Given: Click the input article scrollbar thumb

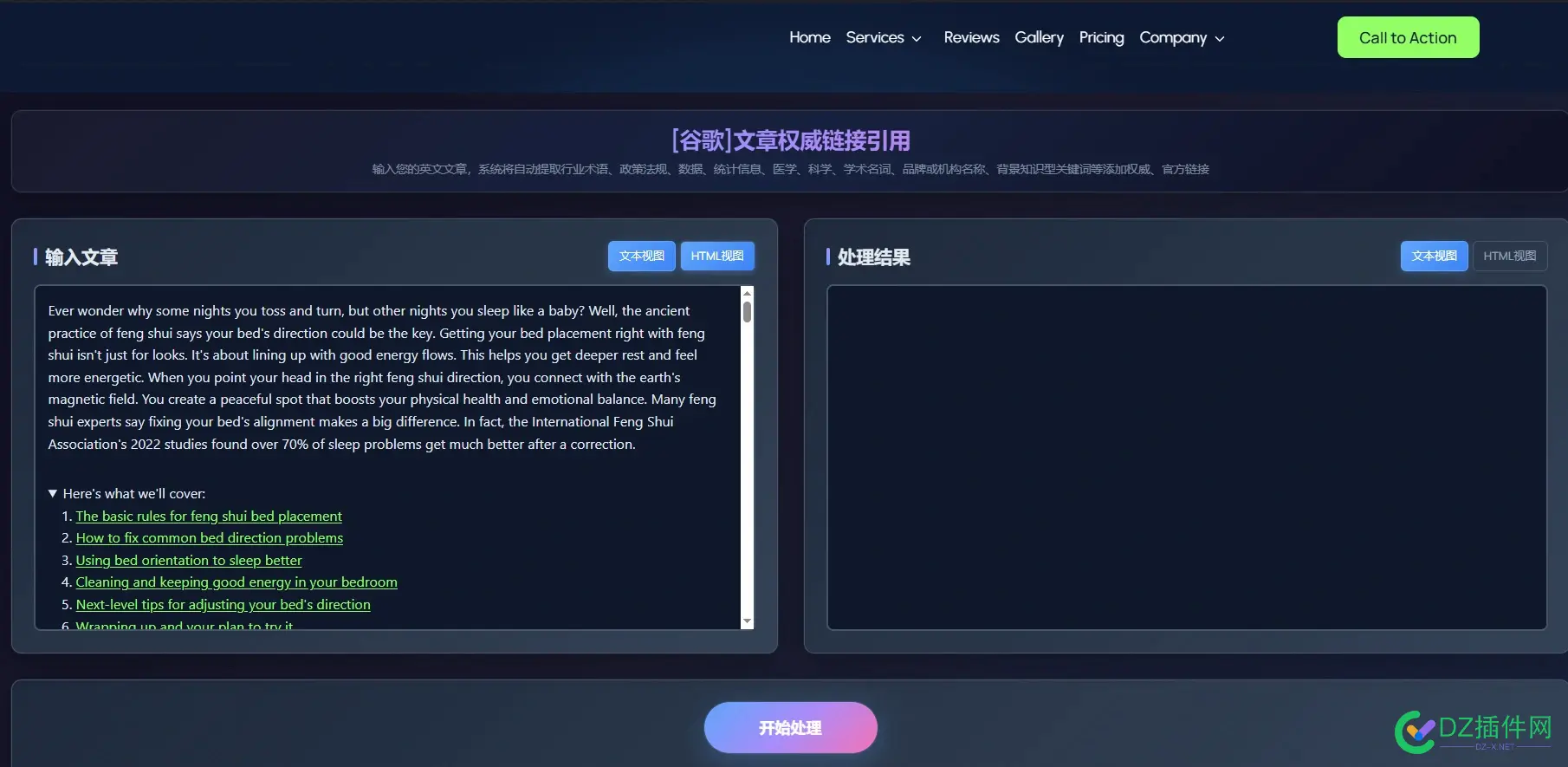Looking at the screenshot, I should click(747, 312).
